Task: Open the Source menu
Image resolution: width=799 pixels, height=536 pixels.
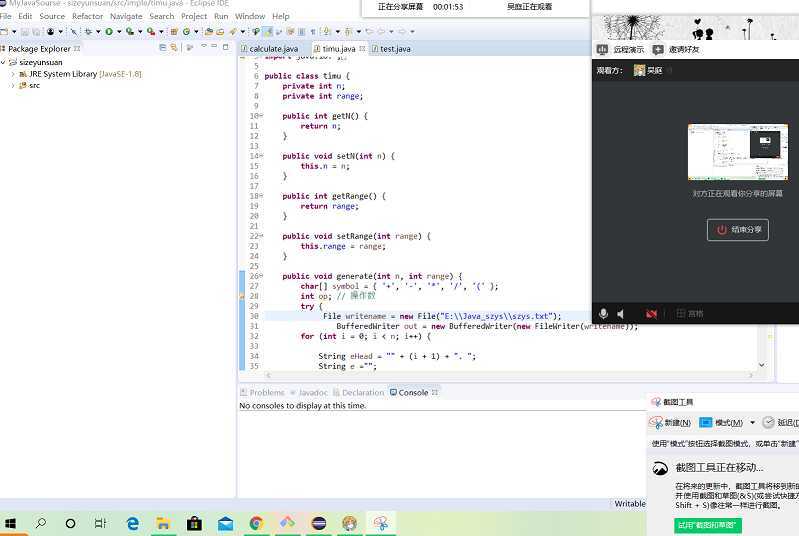Action: point(52,16)
